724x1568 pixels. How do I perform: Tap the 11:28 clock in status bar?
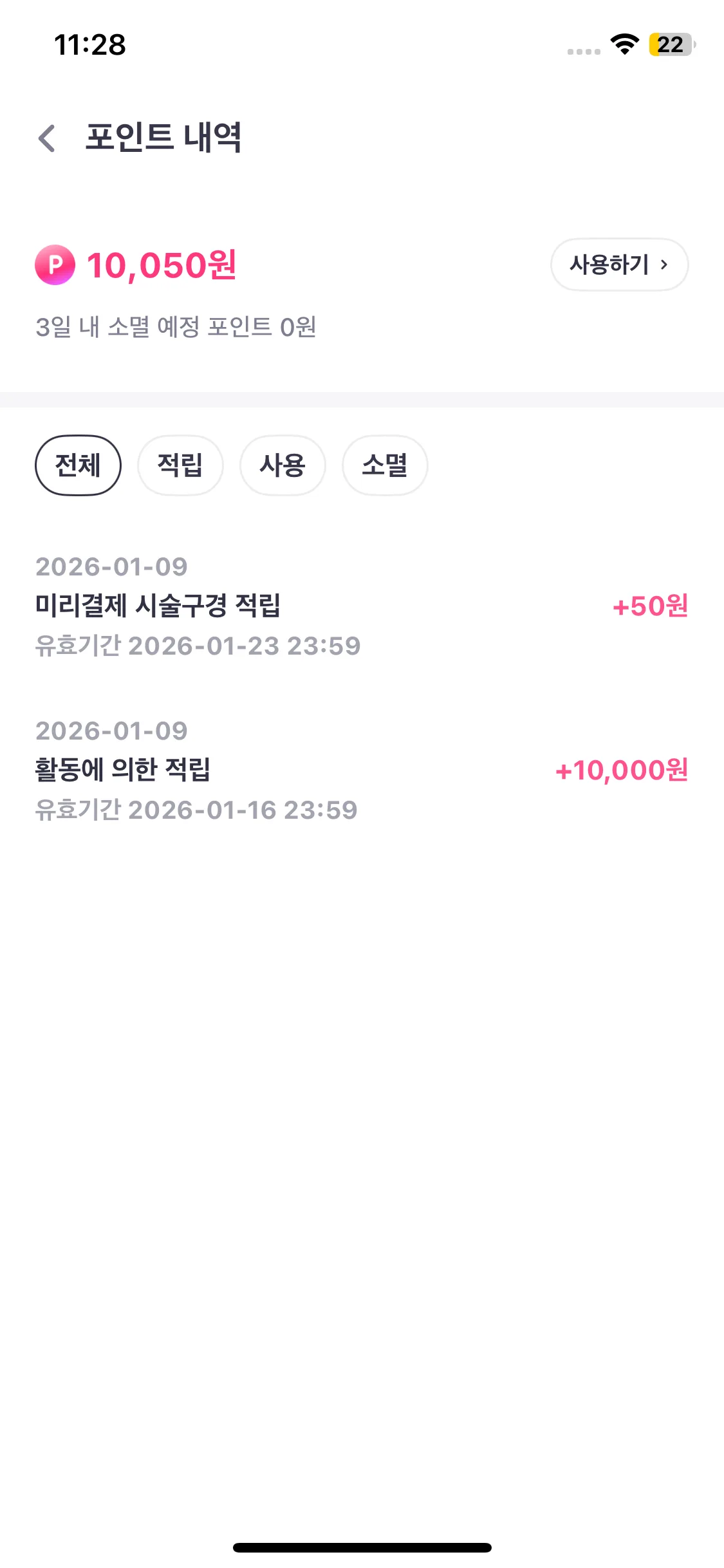tap(90, 45)
